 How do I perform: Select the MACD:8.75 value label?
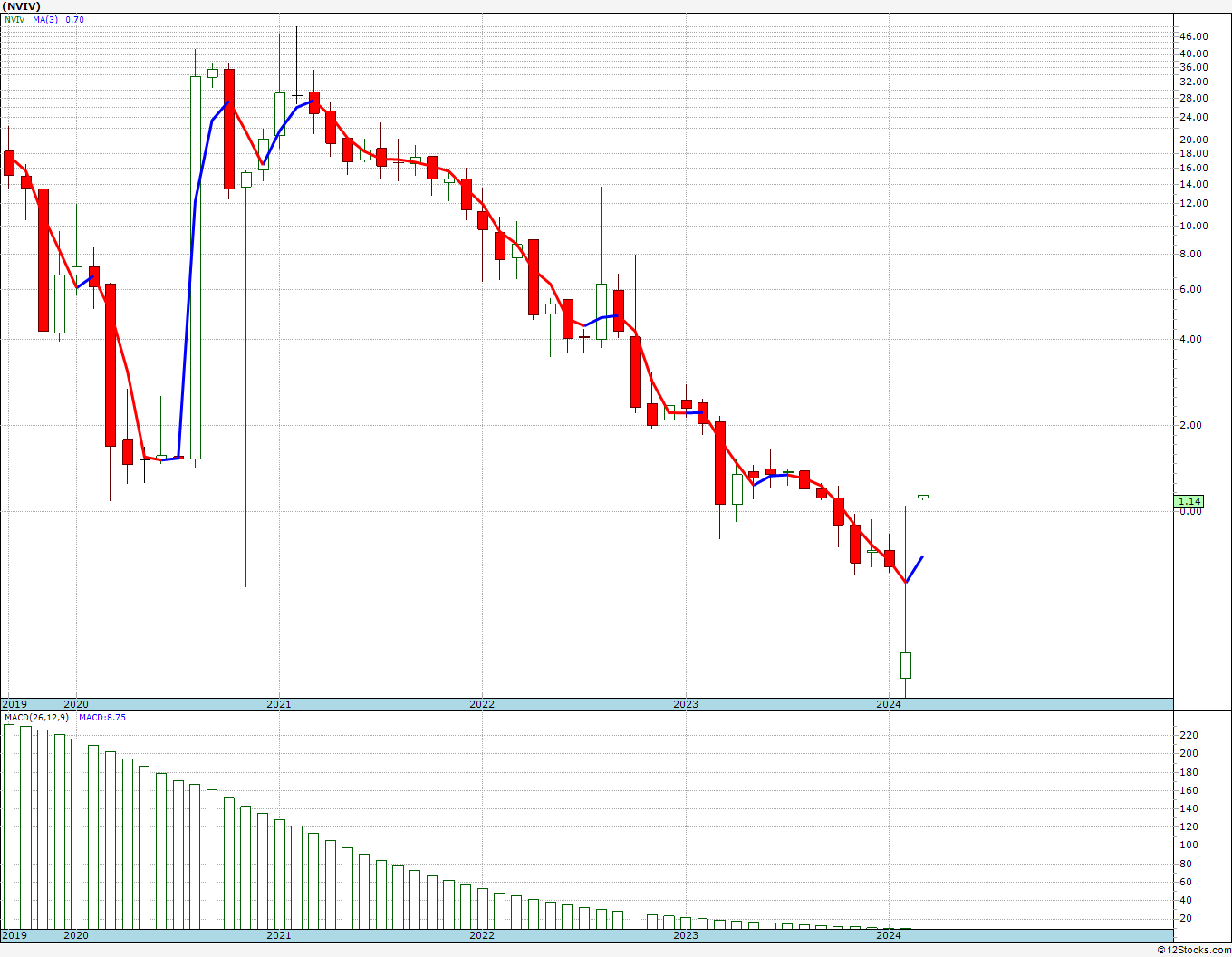(102, 718)
